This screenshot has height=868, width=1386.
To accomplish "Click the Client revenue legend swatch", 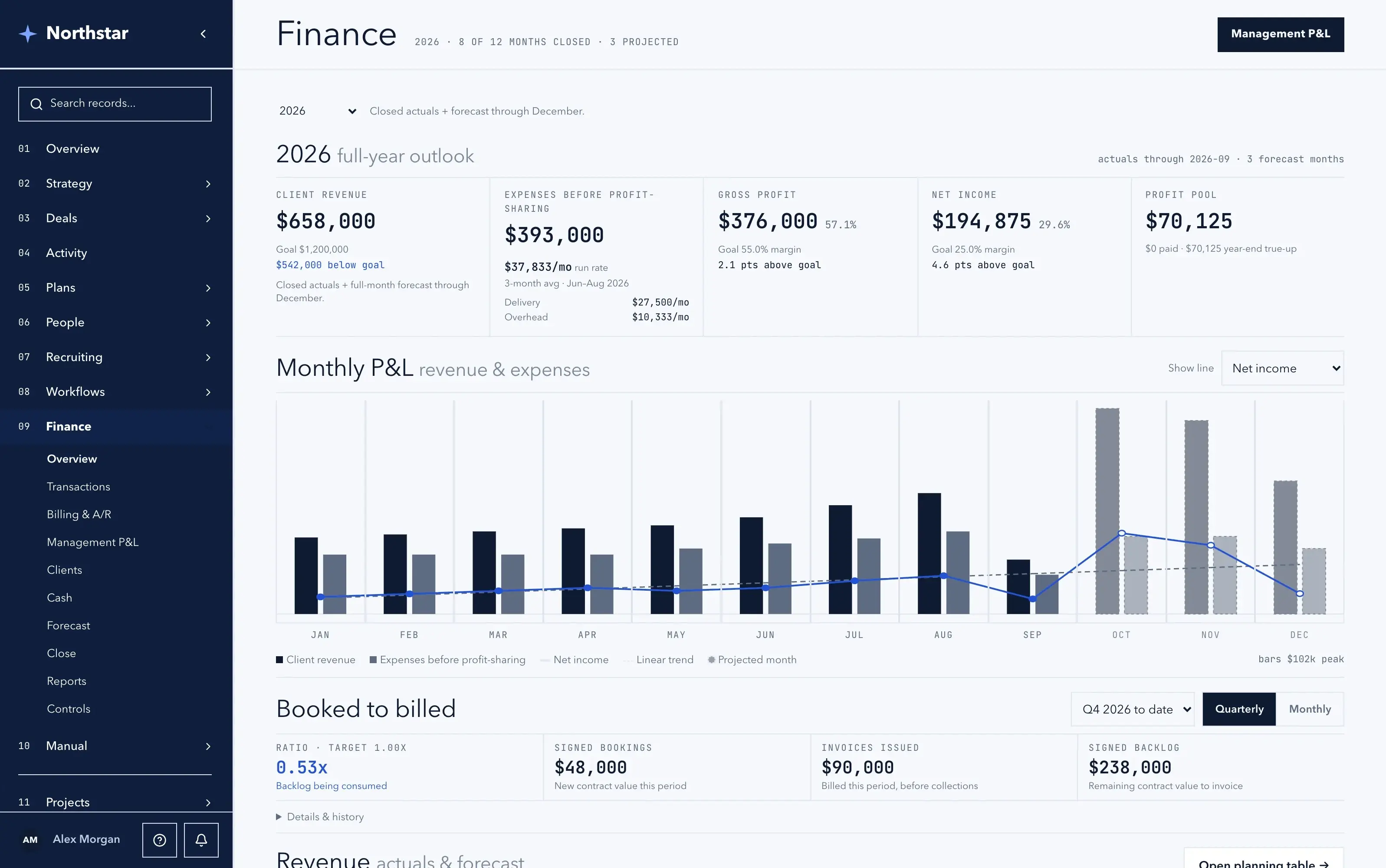I will 279,660.
